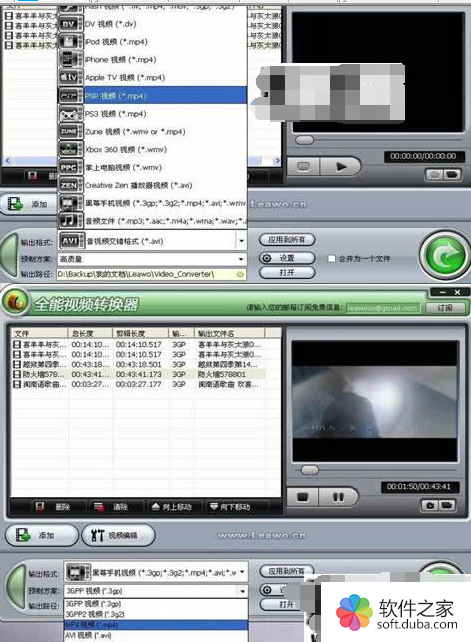Select the Xbox 360 视频 format icon
The width and height of the screenshot is (471, 642).
[70, 149]
